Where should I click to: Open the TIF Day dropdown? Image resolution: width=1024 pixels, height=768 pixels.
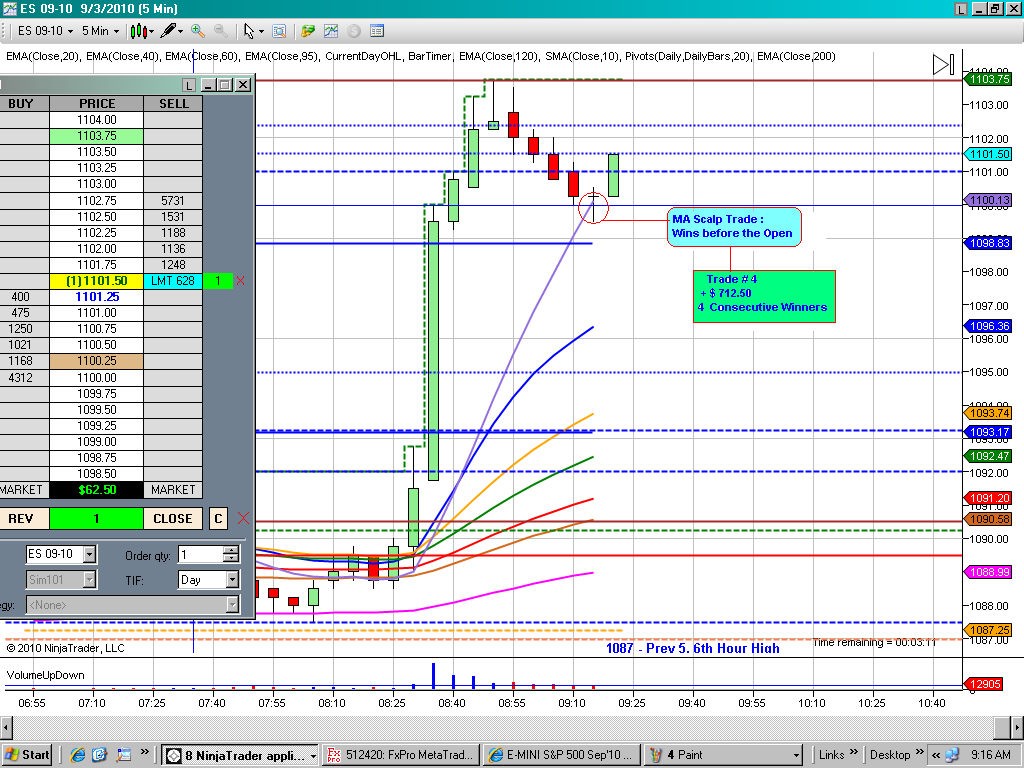coord(209,579)
